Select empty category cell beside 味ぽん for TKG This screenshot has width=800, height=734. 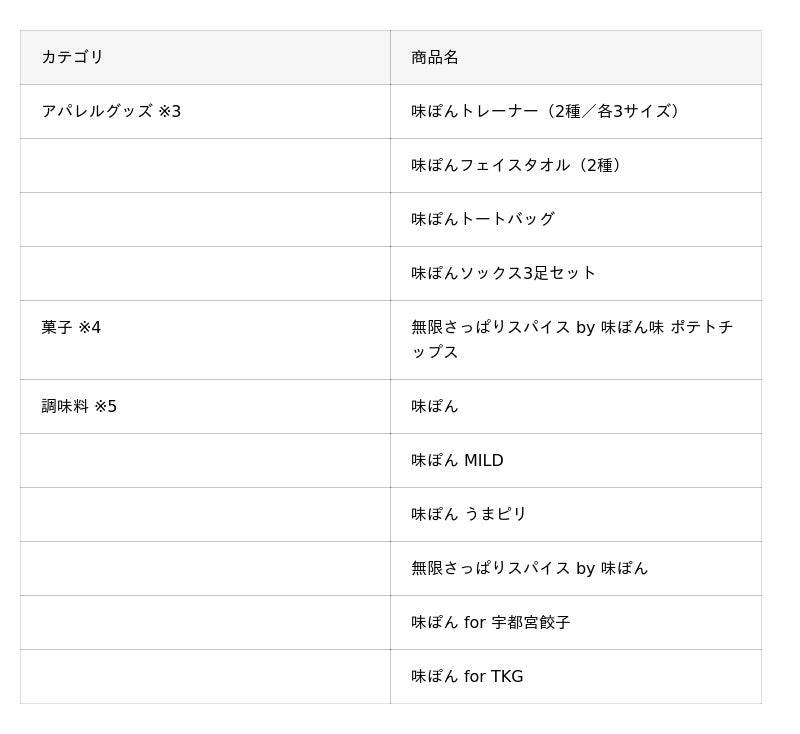click(x=205, y=676)
